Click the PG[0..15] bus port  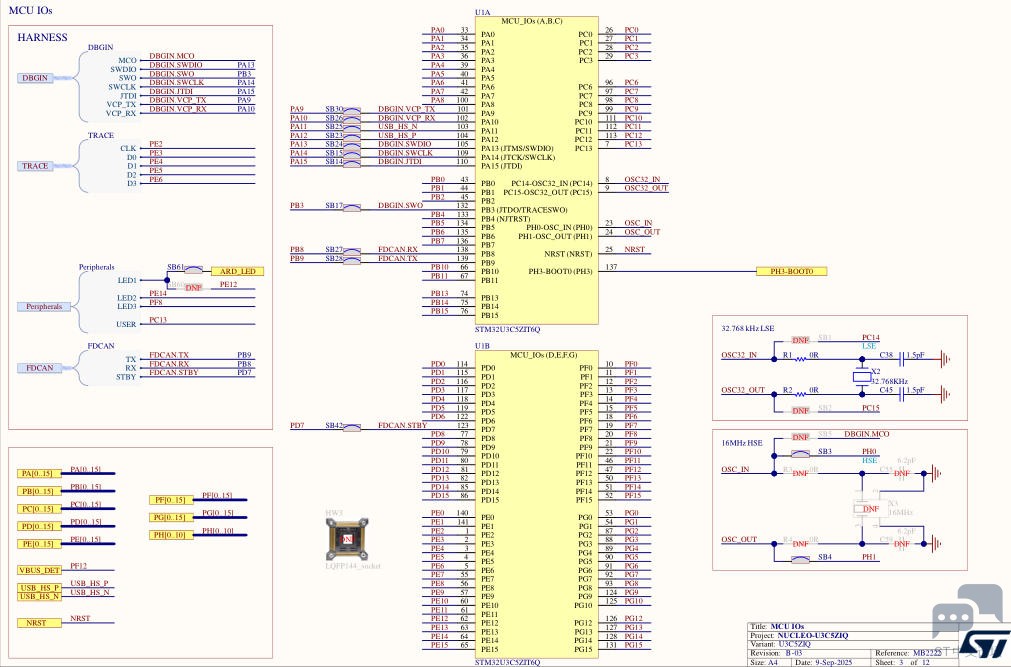tap(172, 517)
